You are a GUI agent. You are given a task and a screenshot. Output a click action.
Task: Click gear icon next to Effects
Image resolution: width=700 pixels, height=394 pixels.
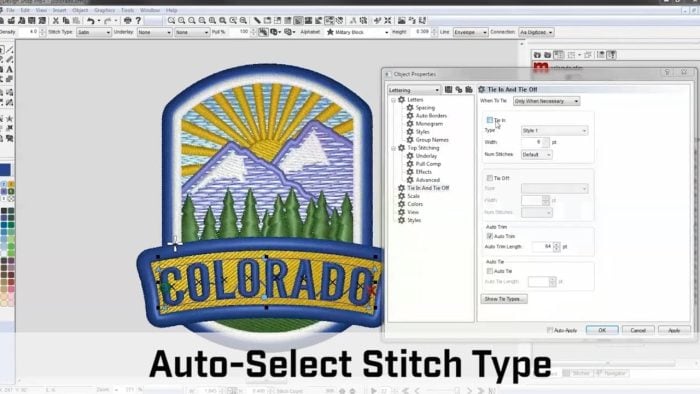point(409,172)
